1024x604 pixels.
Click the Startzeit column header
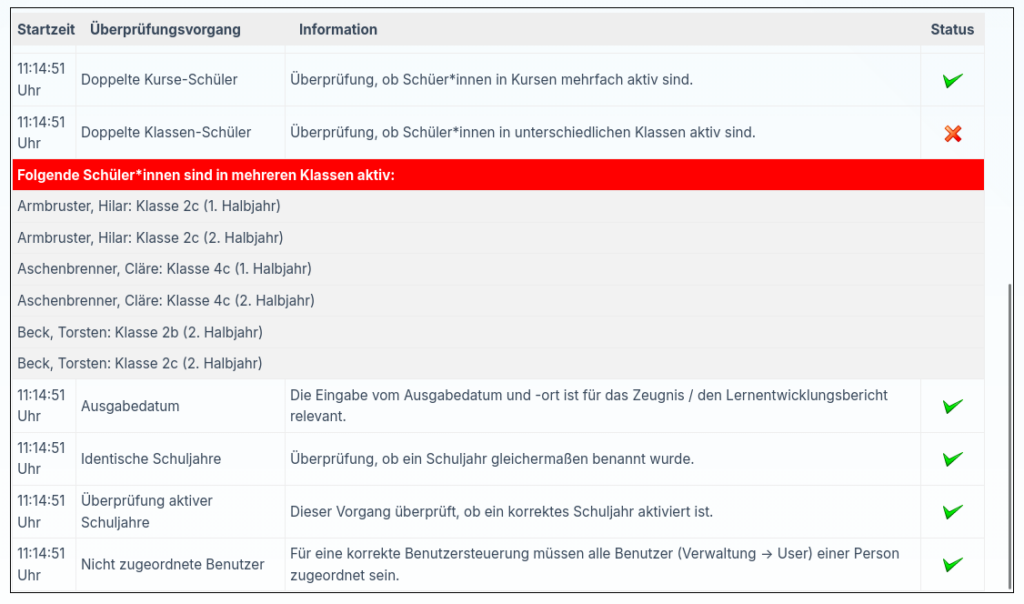coord(43,30)
